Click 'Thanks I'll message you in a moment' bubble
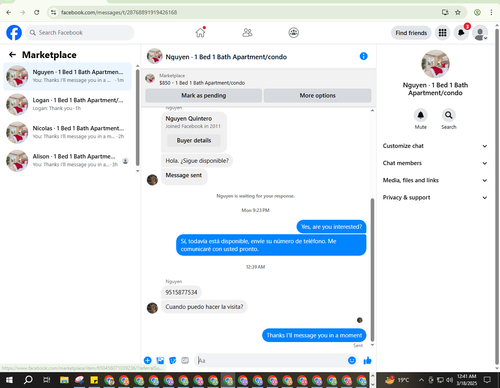 click(314, 335)
